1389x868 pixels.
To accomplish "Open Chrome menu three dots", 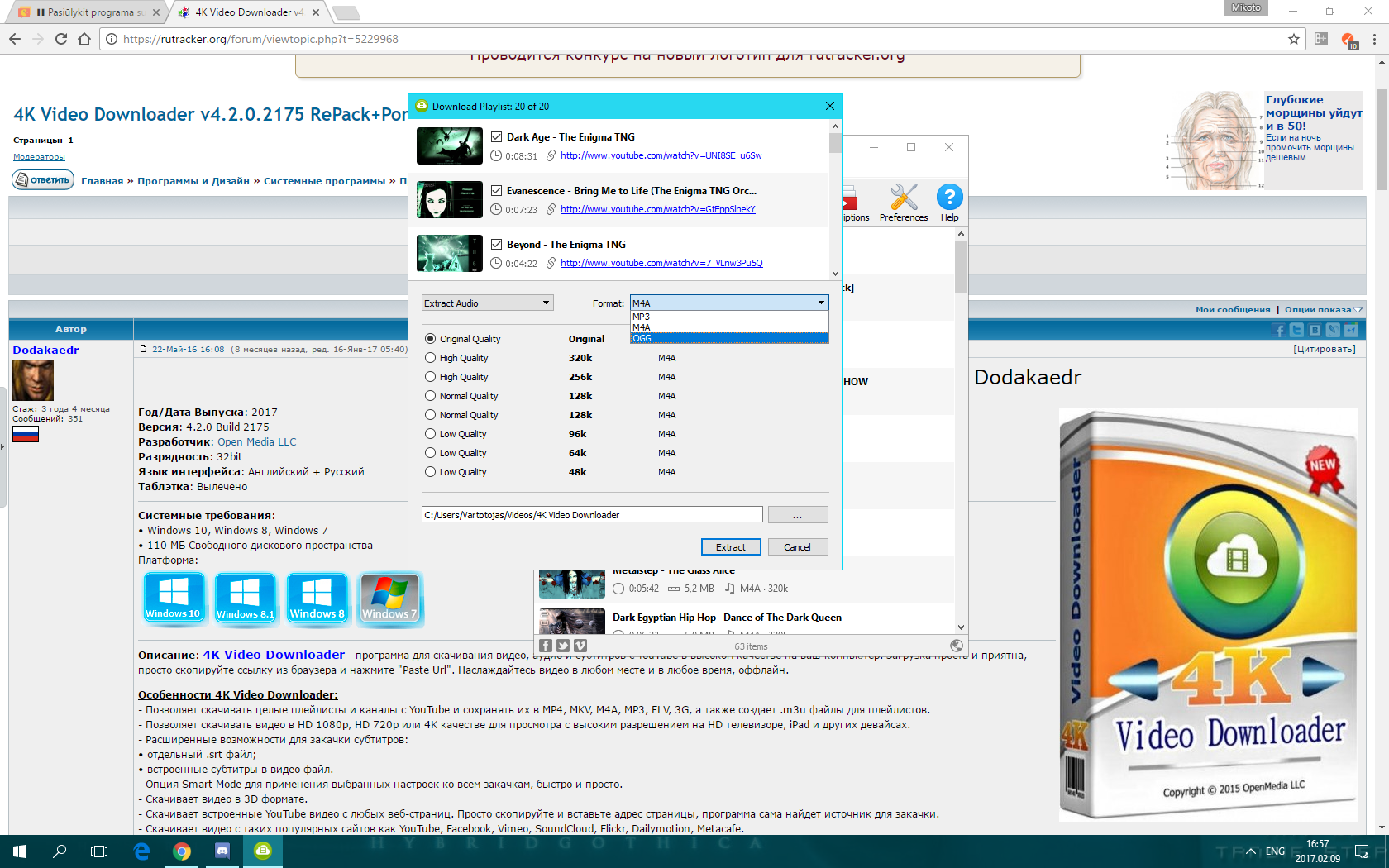I will point(1374,39).
